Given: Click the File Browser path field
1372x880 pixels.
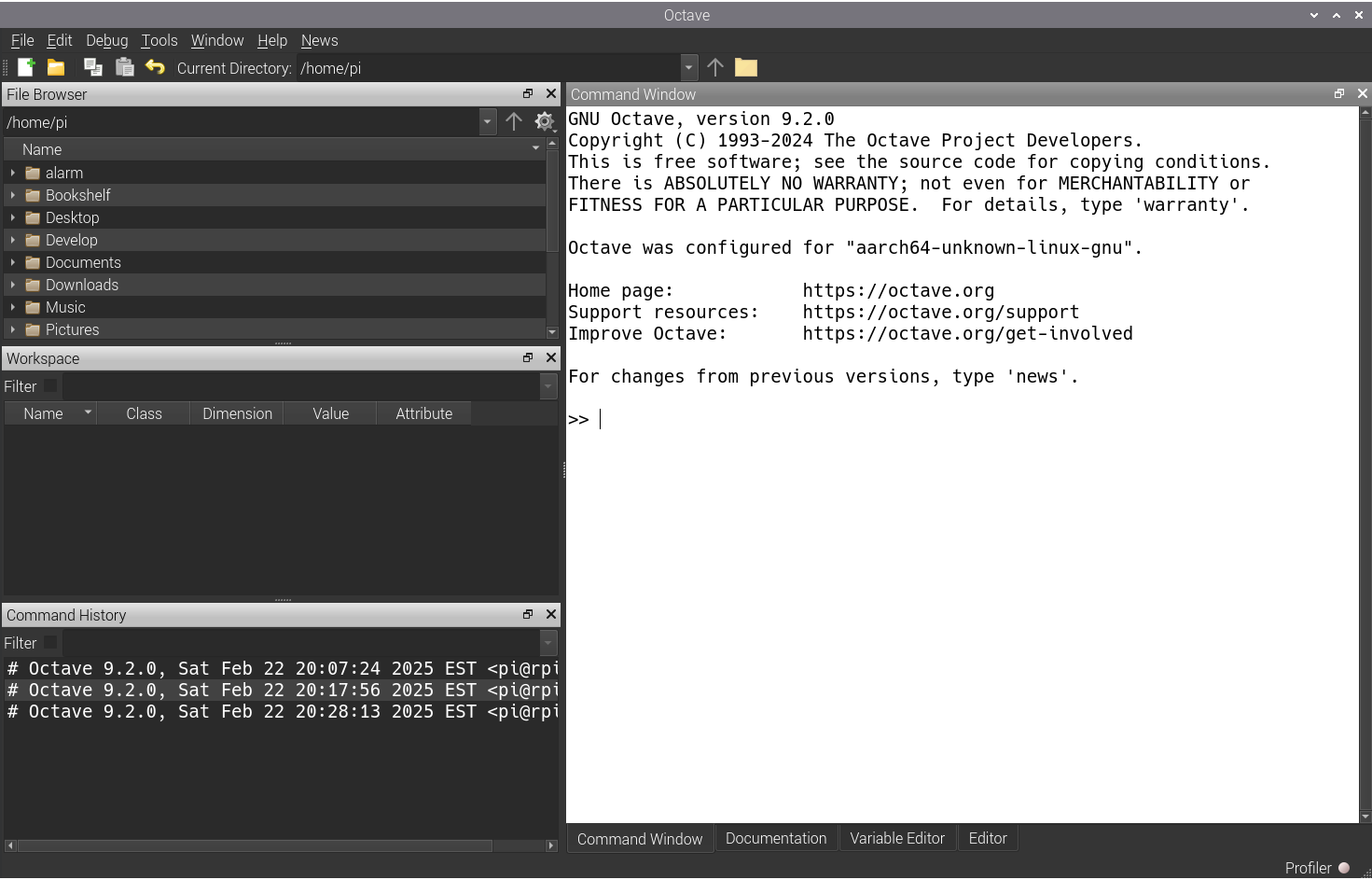Looking at the screenshot, I should [x=242, y=122].
